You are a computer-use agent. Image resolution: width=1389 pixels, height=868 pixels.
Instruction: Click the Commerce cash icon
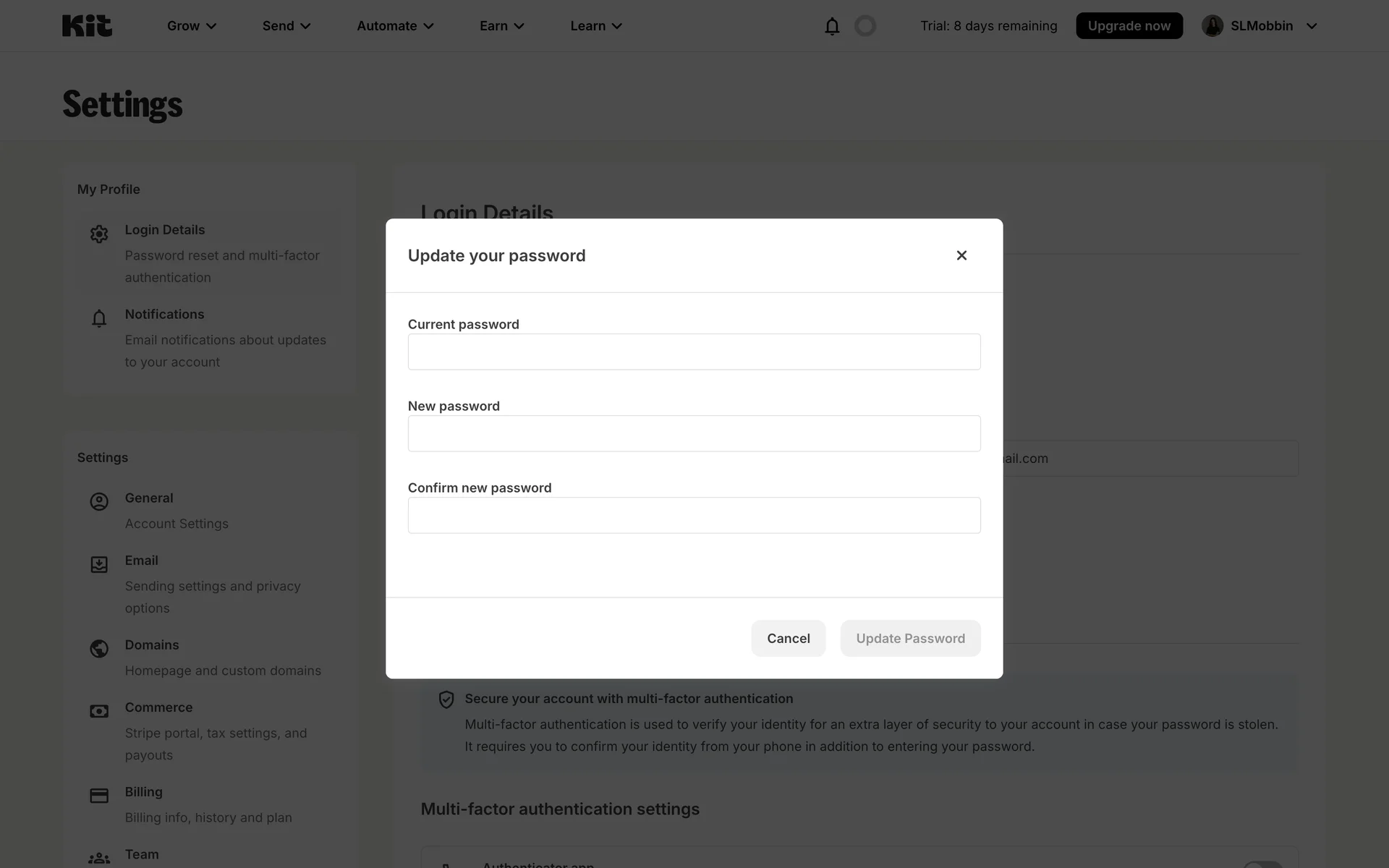point(99,711)
